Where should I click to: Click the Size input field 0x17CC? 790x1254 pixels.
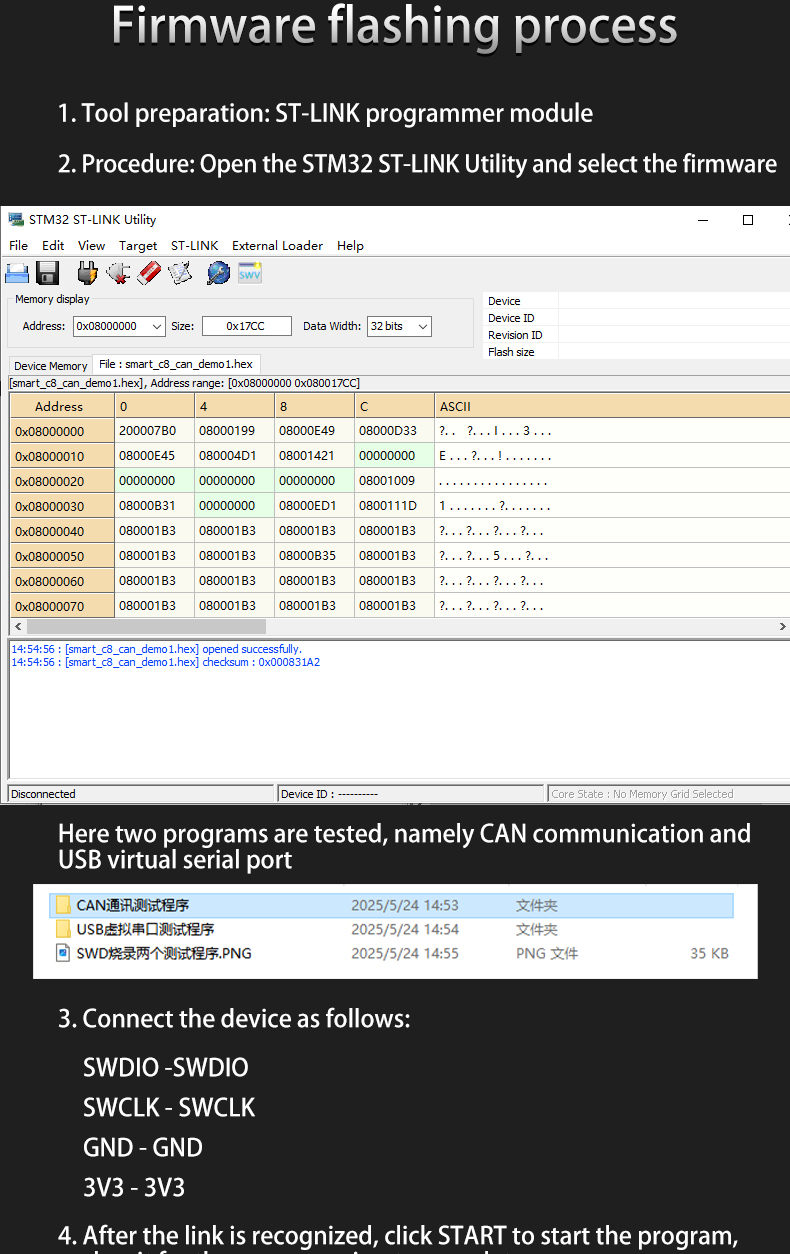(x=246, y=326)
